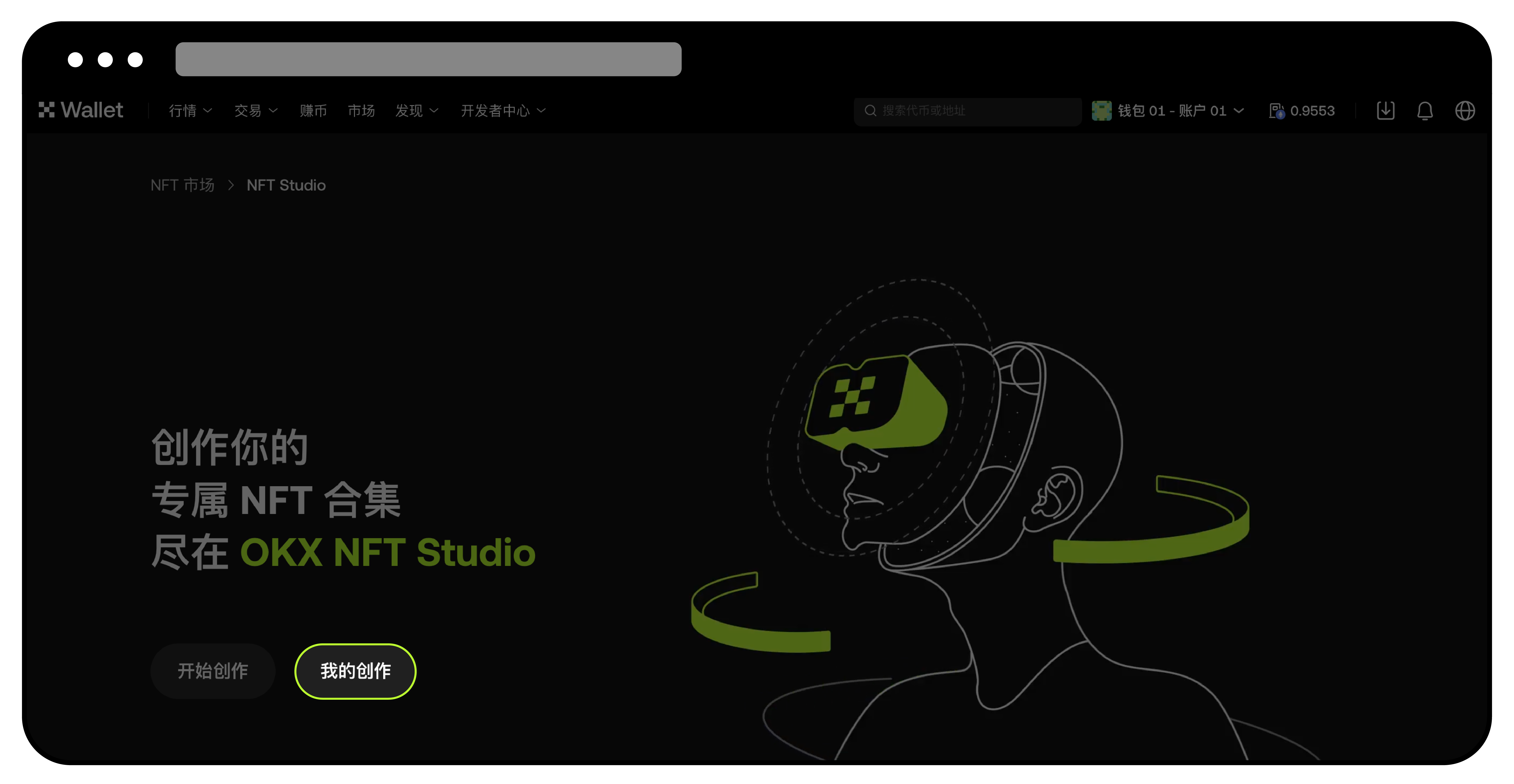Expand the 发现 dropdown menu

coord(417,110)
